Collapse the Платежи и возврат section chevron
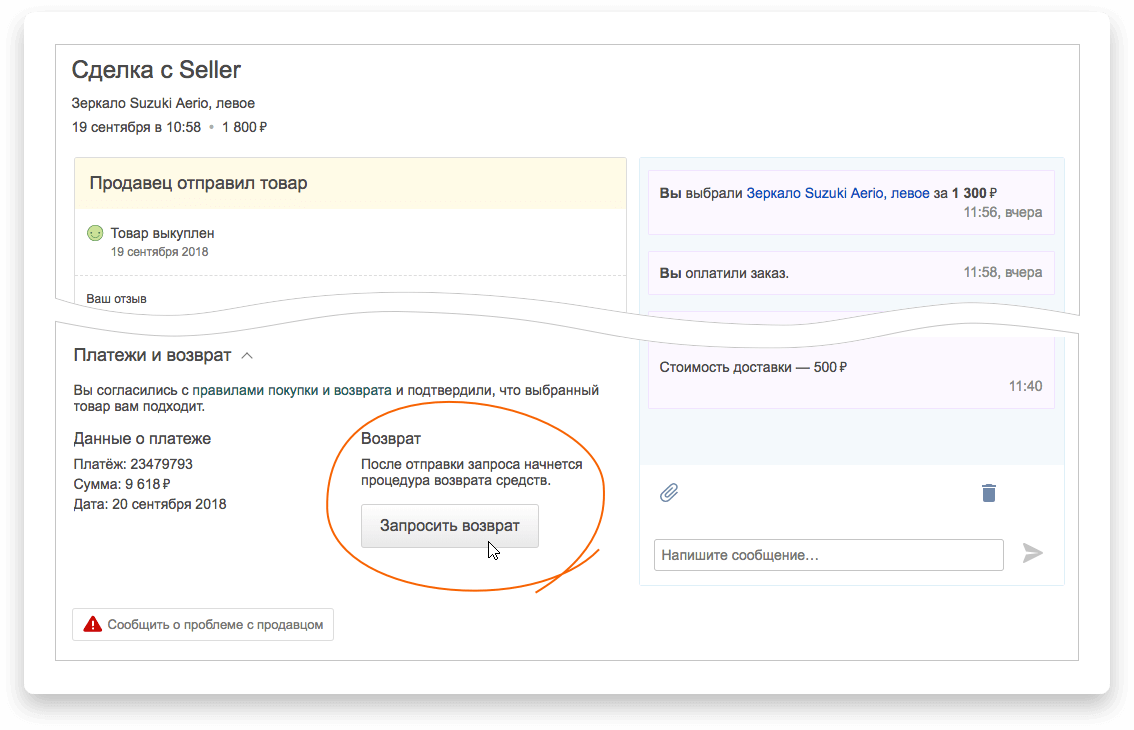1134x730 pixels. (x=247, y=355)
